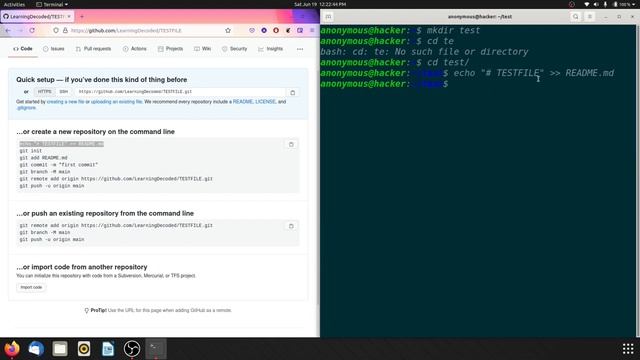Click the 'git commit -m "first commit"' line
The width and height of the screenshot is (640, 360).
59,165
